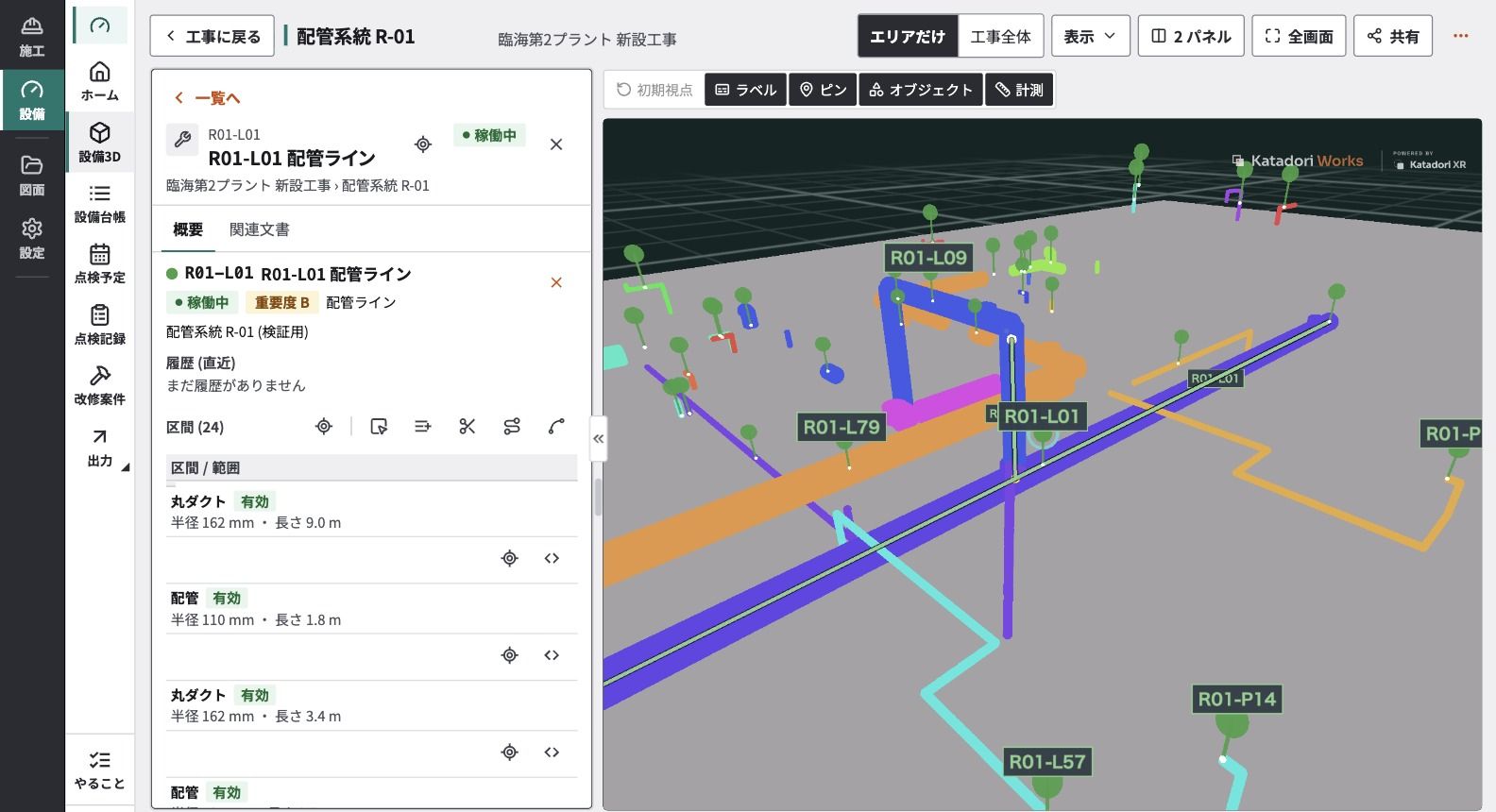Toggle ピン display

[824, 90]
